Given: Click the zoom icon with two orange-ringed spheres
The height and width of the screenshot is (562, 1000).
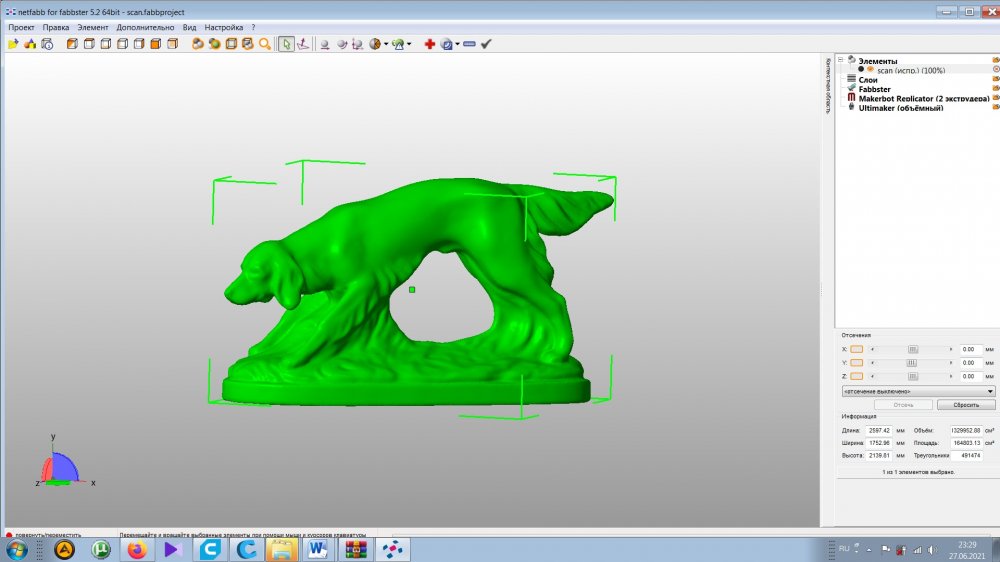Looking at the screenshot, I should pyautogui.click(x=198, y=44).
